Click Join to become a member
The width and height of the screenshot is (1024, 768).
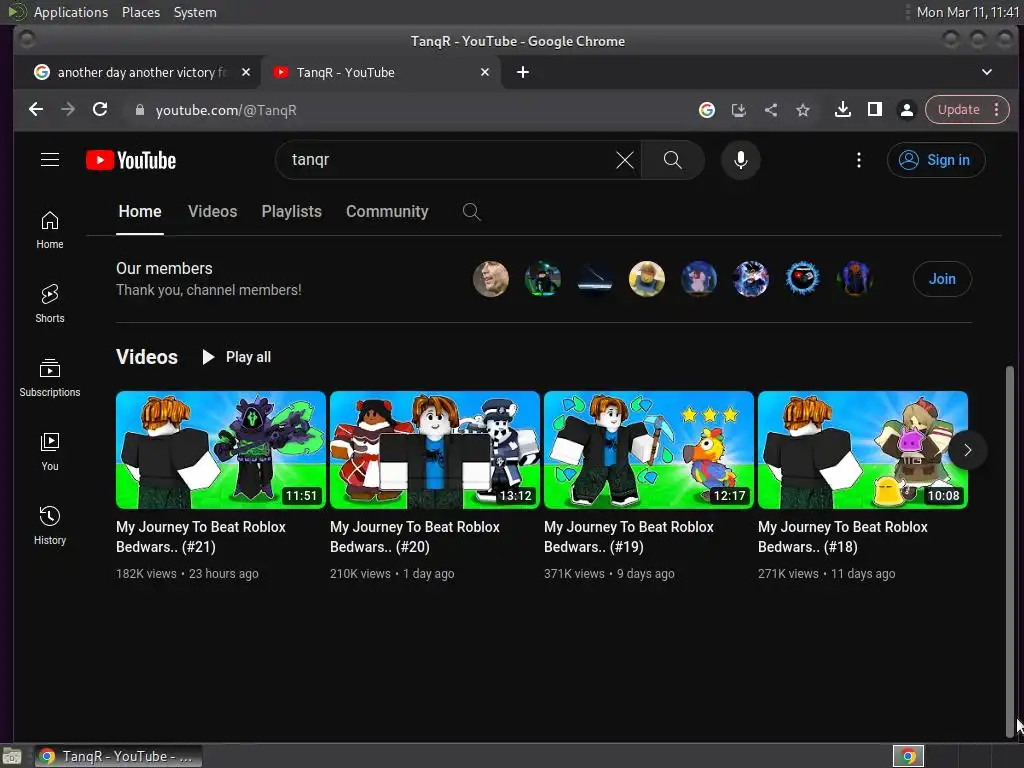(x=942, y=279)
